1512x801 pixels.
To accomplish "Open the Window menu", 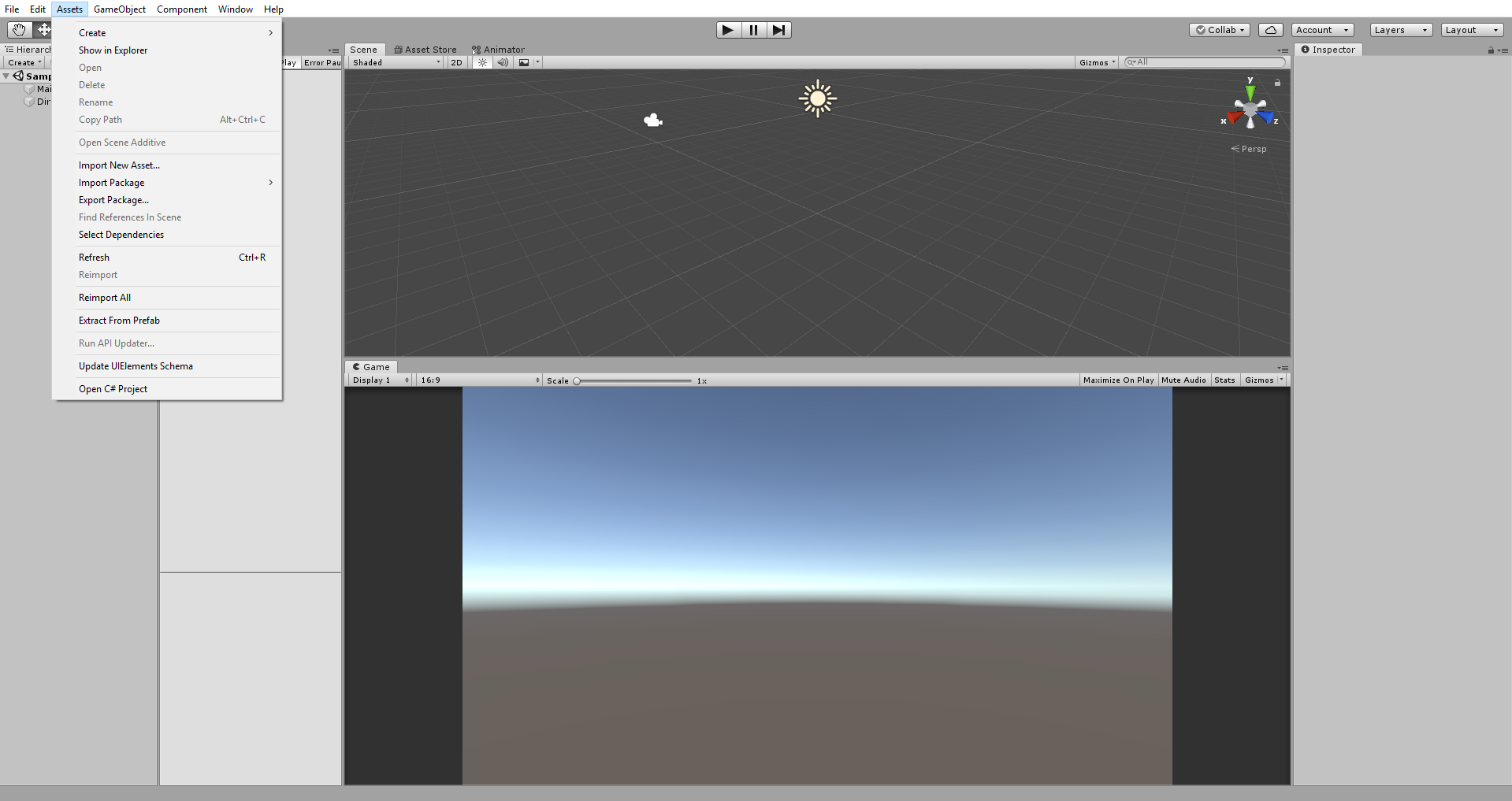I will 235,9.
